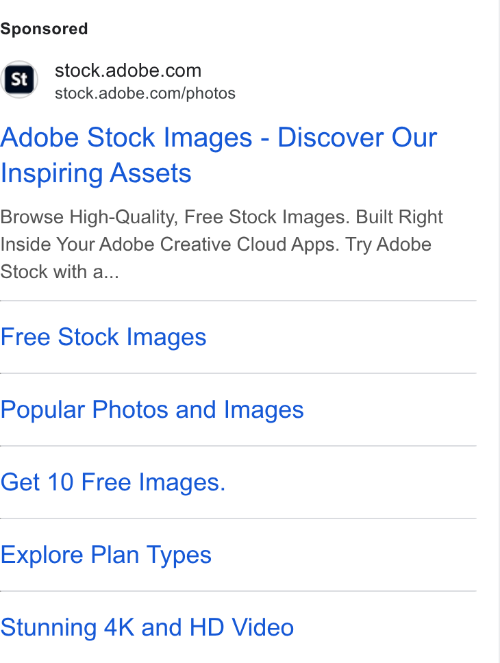Screen dimensions: 500x663
Task: Click the stock.adobe.com site name
Action: coord(128,71)
